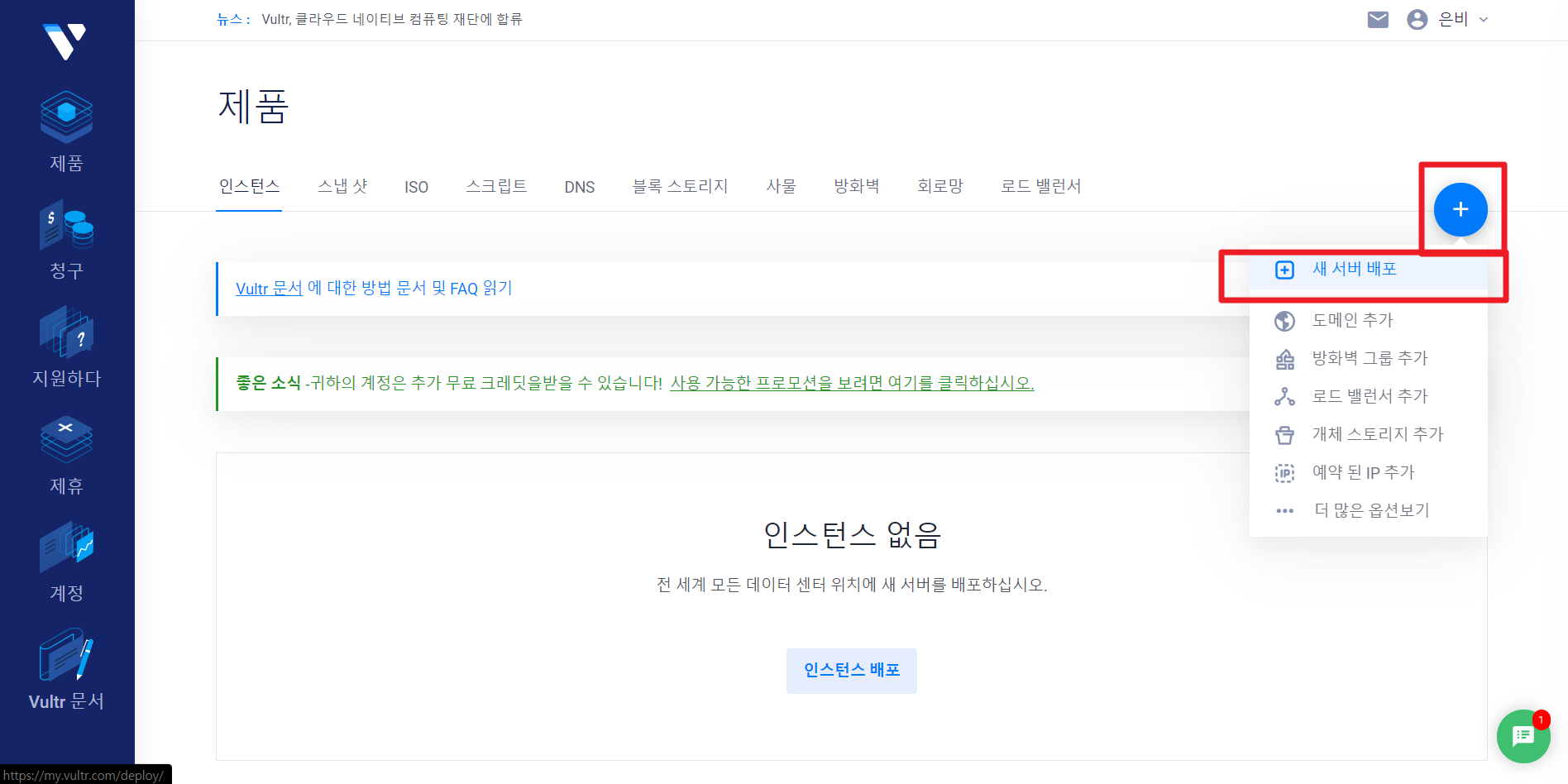Open the Vultr 문서 link in the banner
1568x784 pixels.
(269, 289)
